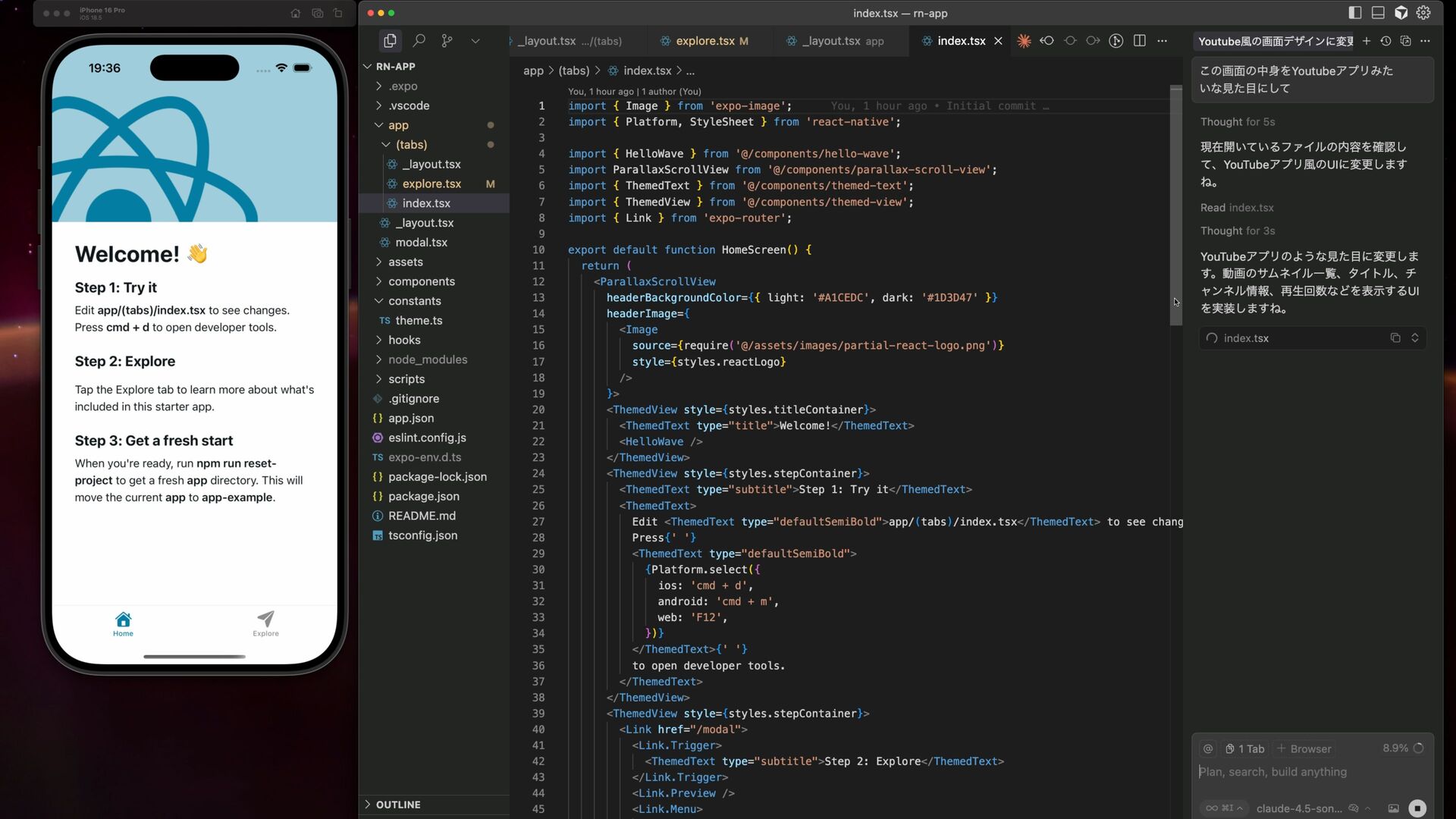The height and width of the screenshot is (819, 1456).
Task: Switch to explore.tsx editor tab
Action: click(704, 41)
